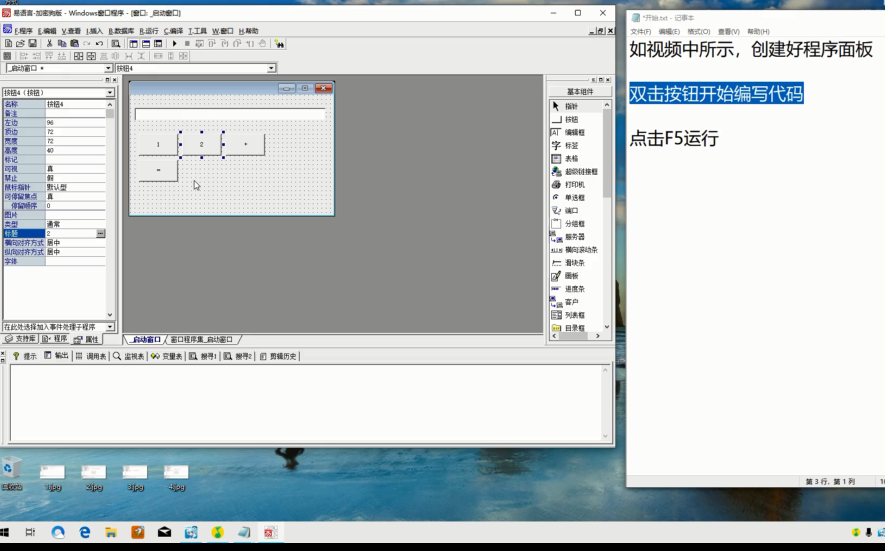Click the find binoculars toolbar icon
The image size is (885, 551).
tap(279, 44)
